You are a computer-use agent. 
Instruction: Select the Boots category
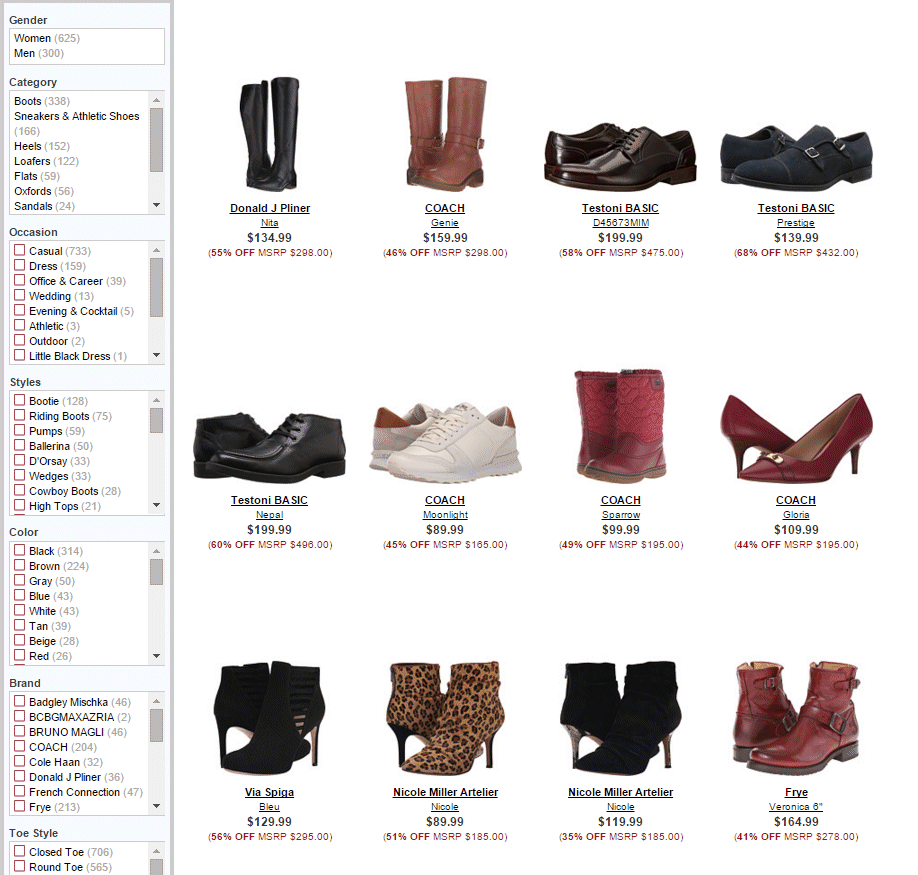point(28,101)
